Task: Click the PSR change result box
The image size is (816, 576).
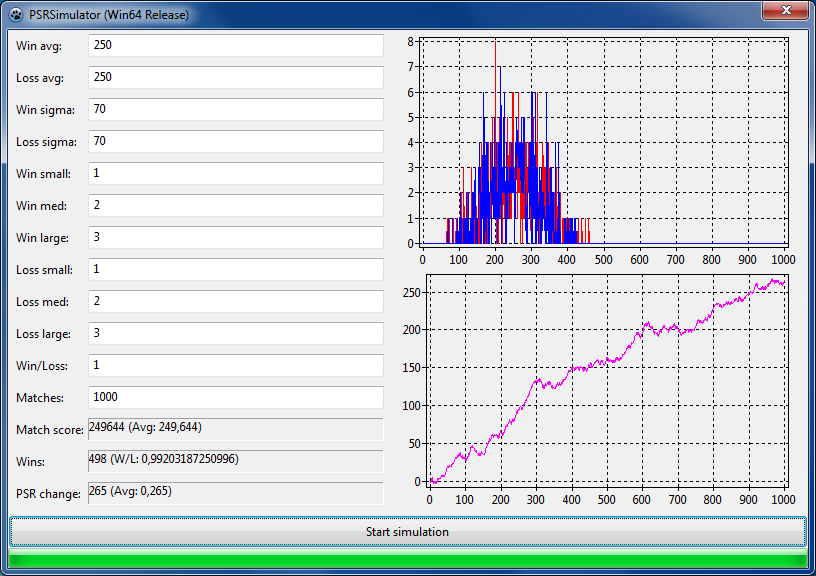Action: click(236, 493)
